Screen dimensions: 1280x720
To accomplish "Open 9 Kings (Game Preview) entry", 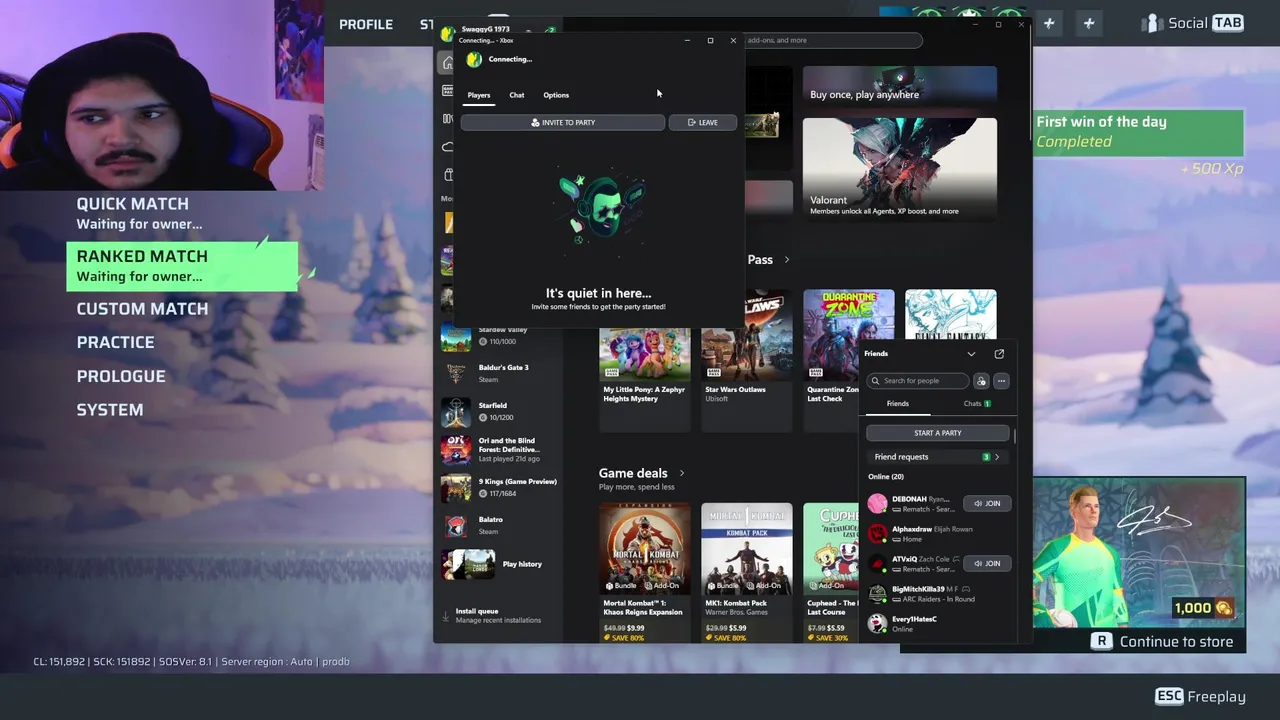I will click(499, 487).
